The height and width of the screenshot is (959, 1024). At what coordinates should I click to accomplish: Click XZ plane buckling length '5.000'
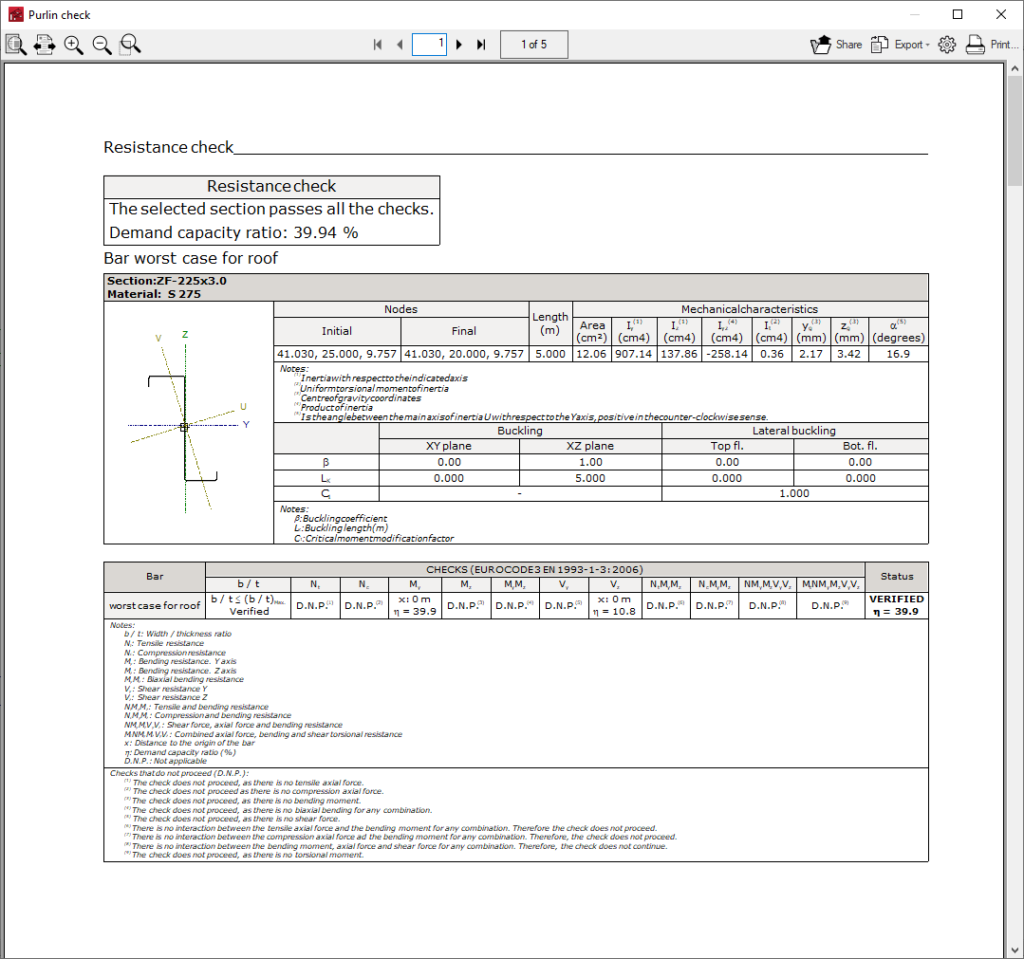pos(590,478)
